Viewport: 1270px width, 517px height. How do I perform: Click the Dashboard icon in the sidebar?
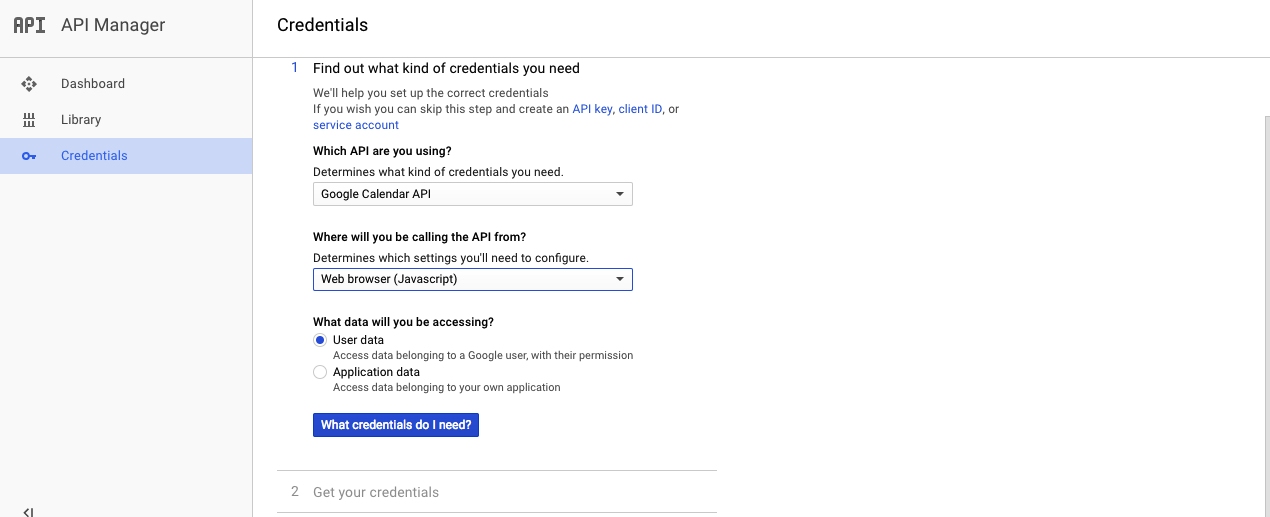(x=29, y=84)
